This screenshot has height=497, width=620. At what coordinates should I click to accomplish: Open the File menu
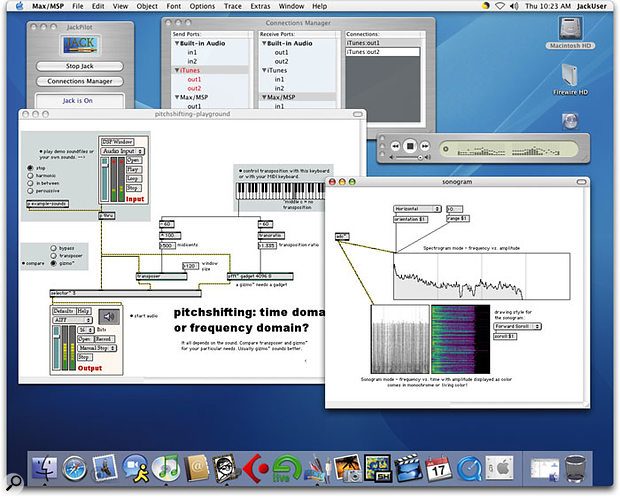pos(78,6)
